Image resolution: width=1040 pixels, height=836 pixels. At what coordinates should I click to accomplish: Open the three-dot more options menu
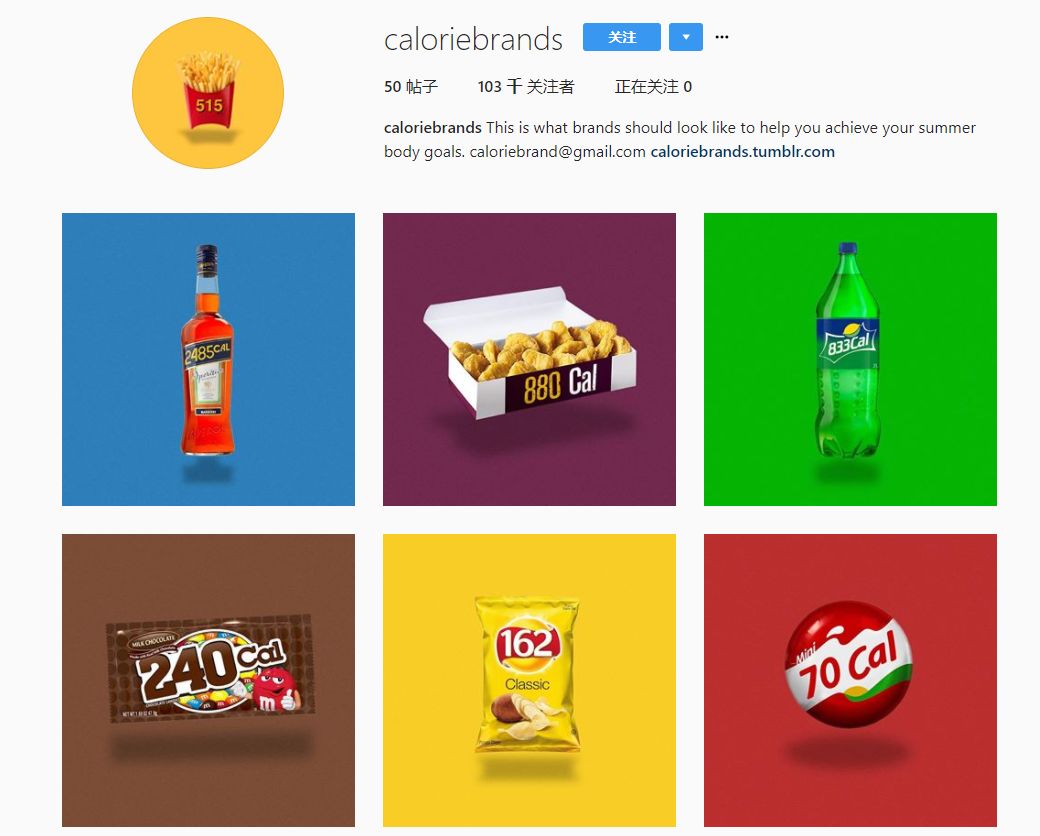pyautogui.click(x=722, y=37)
